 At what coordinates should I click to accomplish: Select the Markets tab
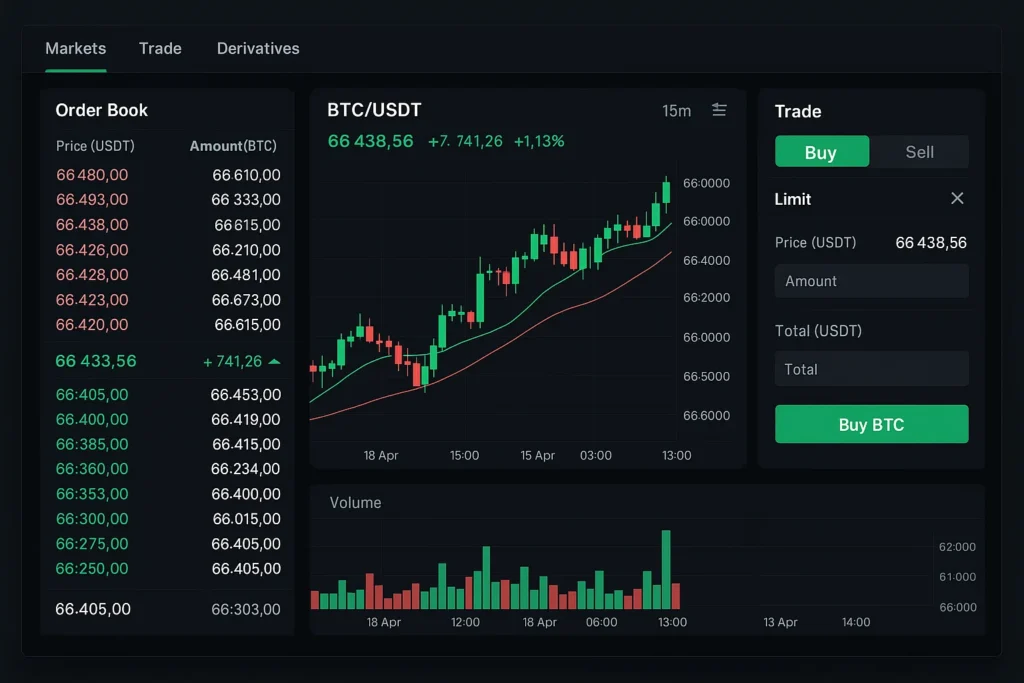pos(75,48)
